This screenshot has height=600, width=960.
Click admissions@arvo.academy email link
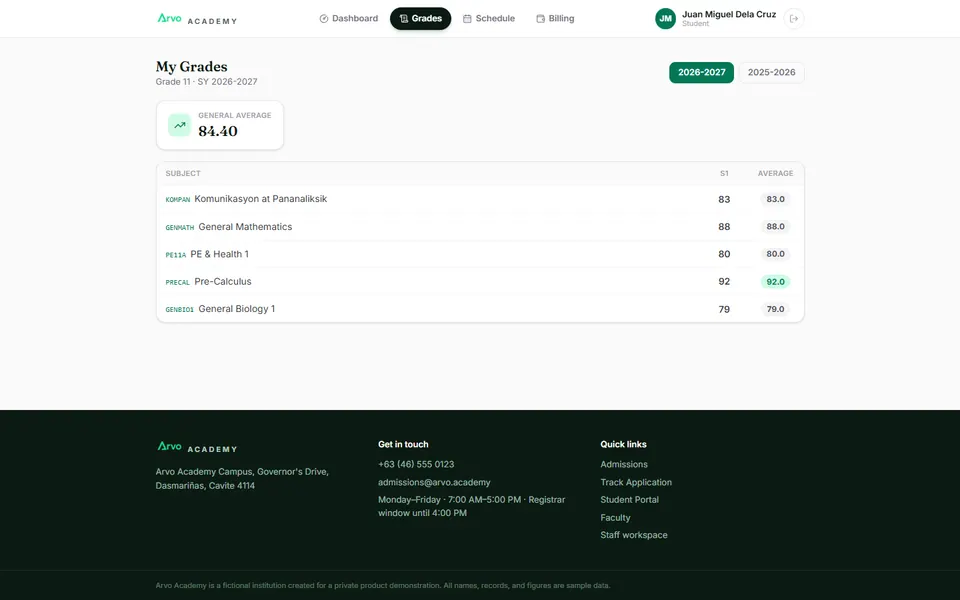tap(434, 482)
